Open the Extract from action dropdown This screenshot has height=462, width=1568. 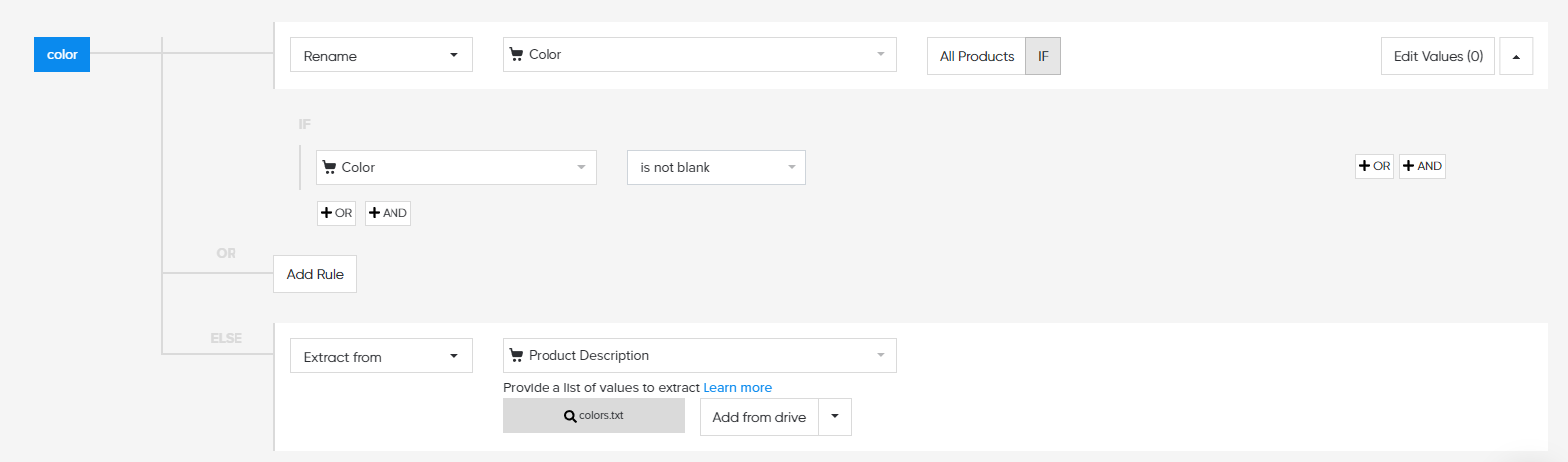(381, 356)
